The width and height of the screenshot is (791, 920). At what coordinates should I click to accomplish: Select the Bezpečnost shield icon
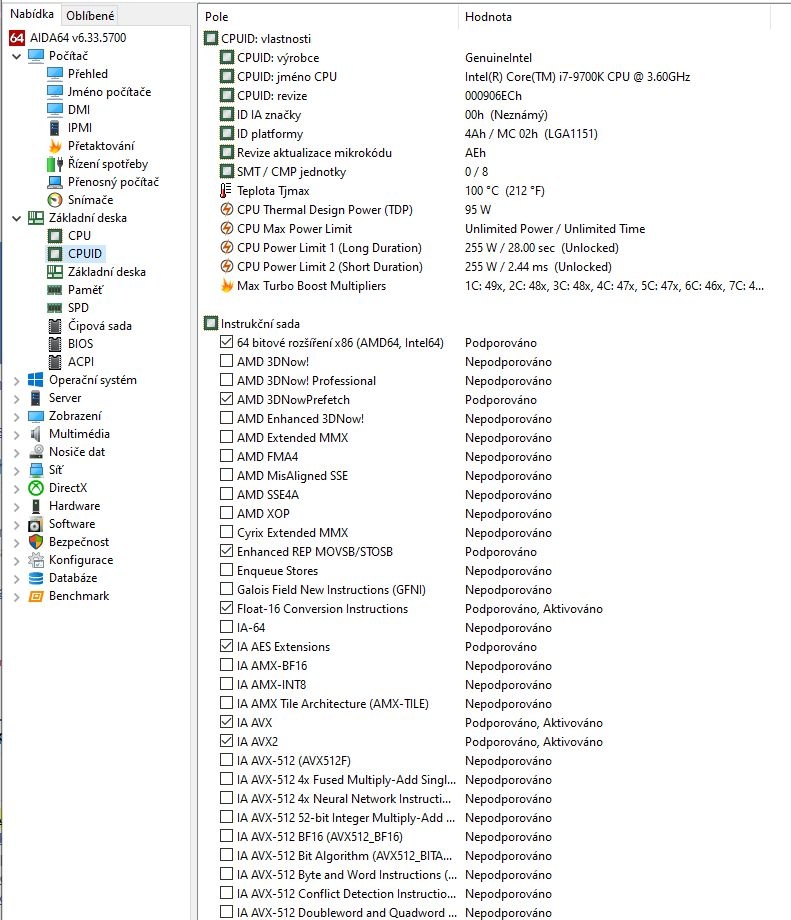(36, 542)
